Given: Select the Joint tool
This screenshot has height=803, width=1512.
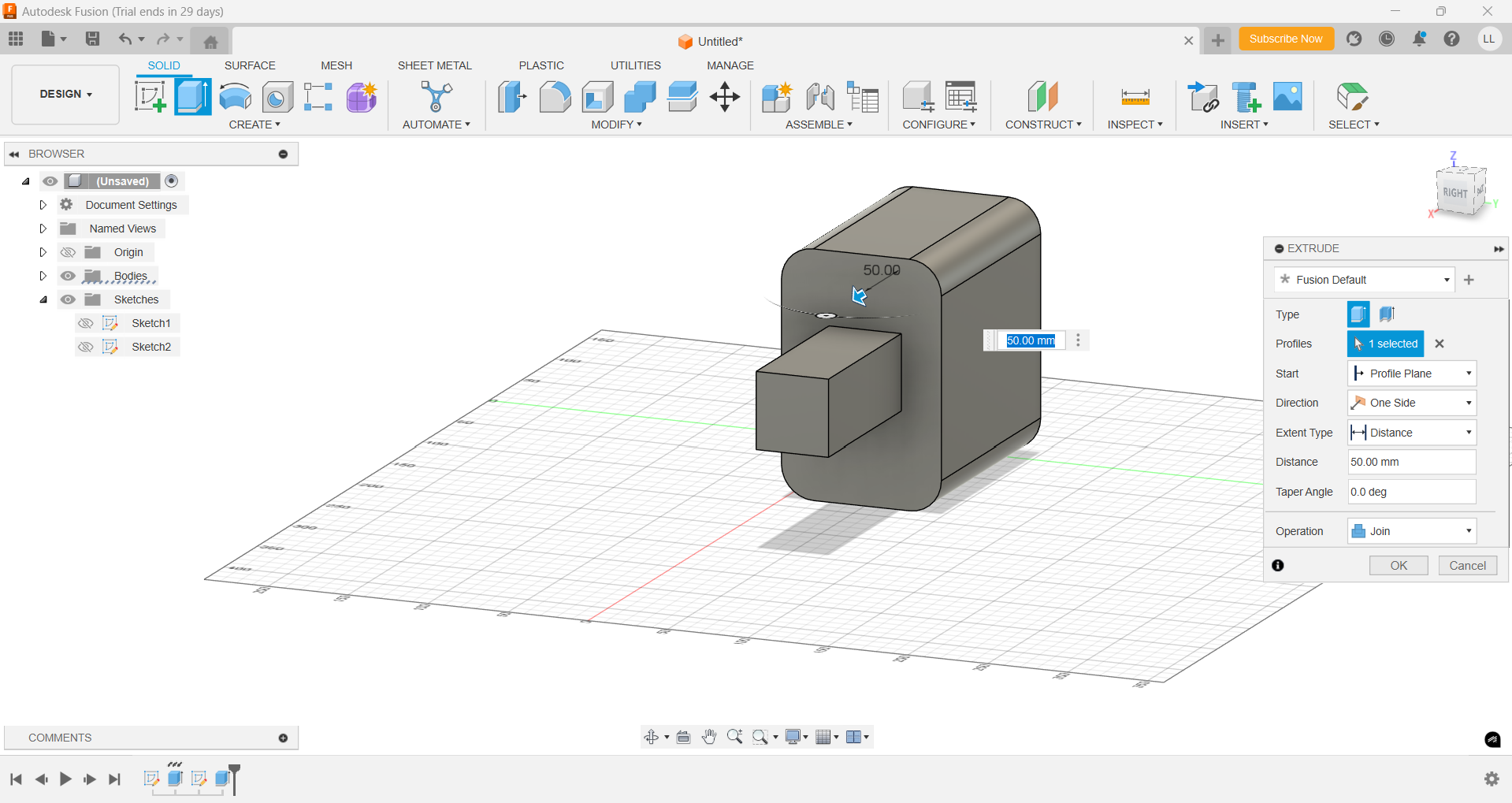Looking at the screenshot, I should 820,97.
